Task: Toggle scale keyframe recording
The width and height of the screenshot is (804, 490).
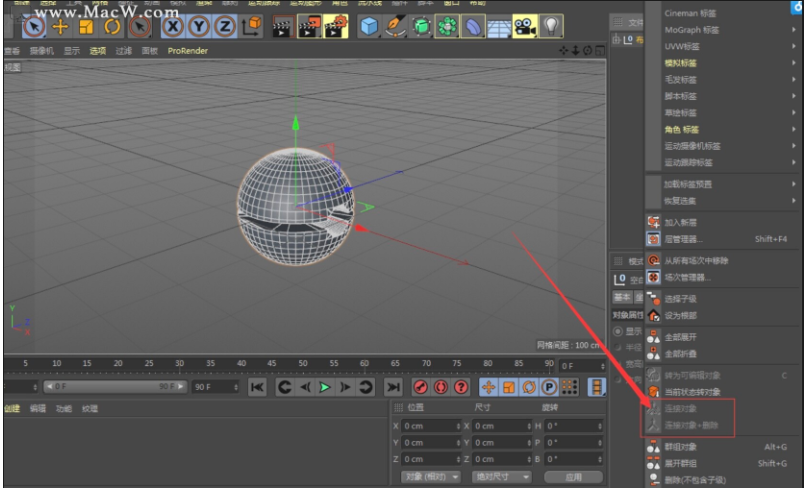Action: pyautogui.click(x=508, y=387)
